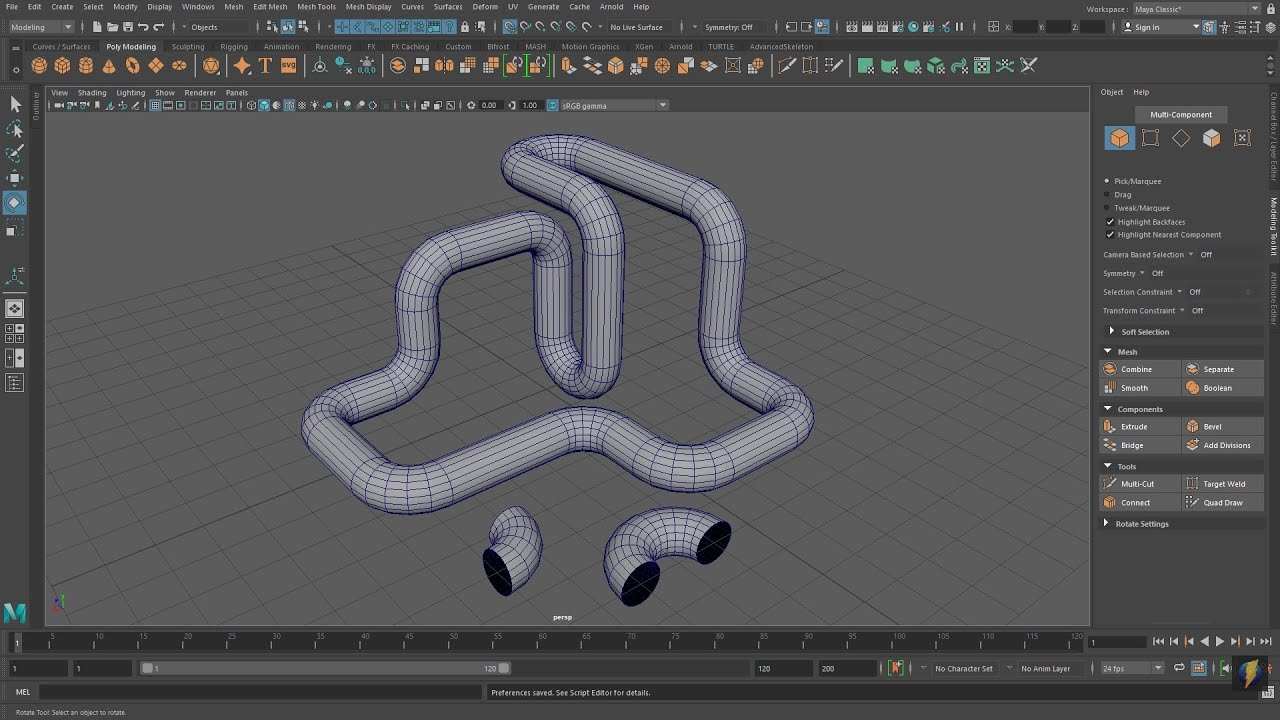This screenshot has width=1280, height=720.
Task: Select the Move tool in toolbox
Action: (14, 178)
